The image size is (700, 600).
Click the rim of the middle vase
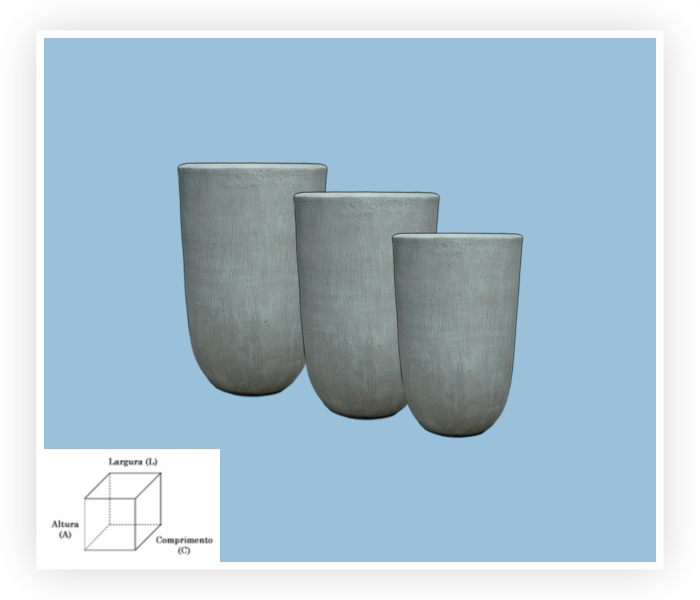coord(366,195)
